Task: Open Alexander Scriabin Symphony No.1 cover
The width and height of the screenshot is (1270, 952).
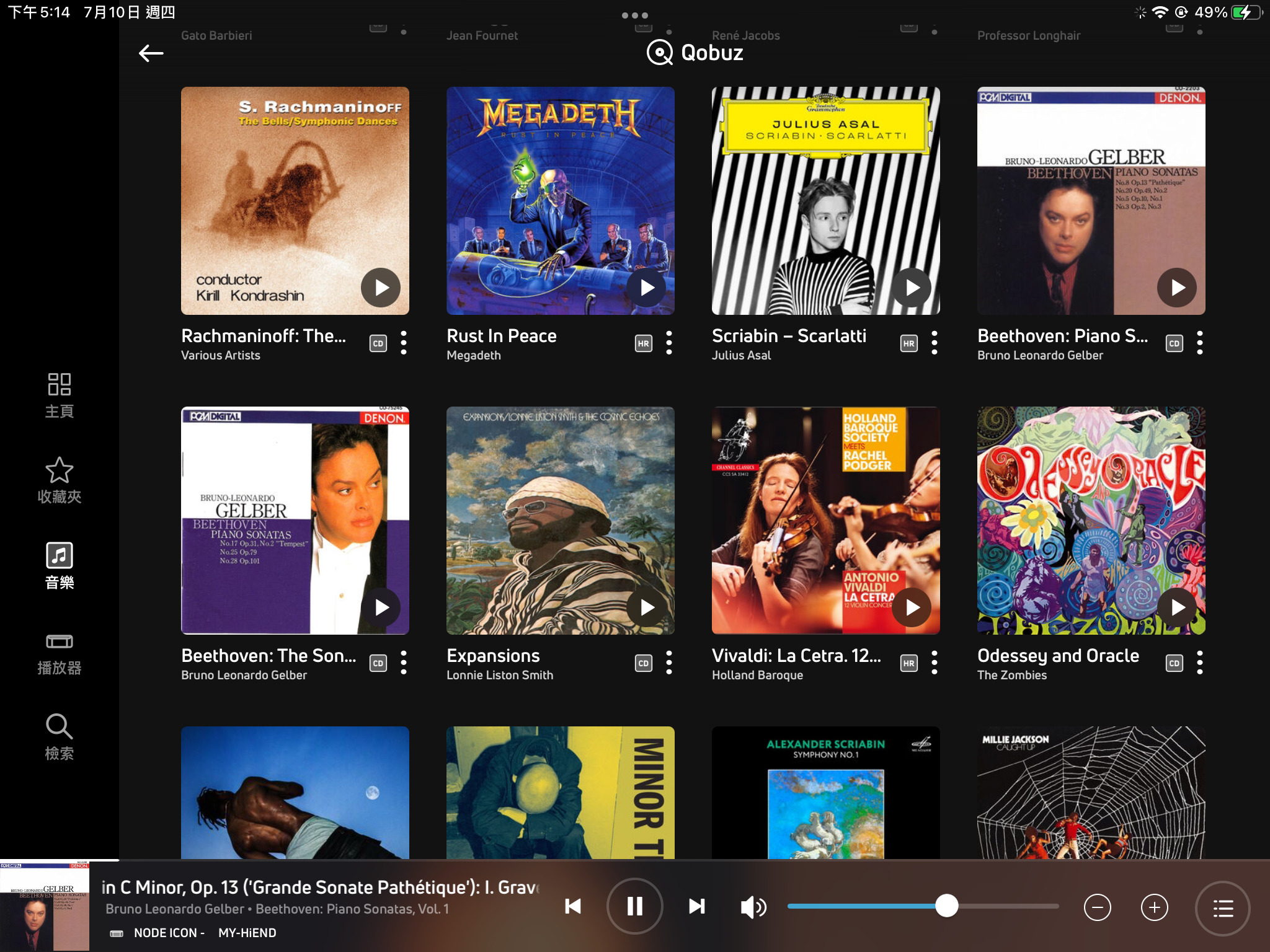Action: (x=826, y=793)
